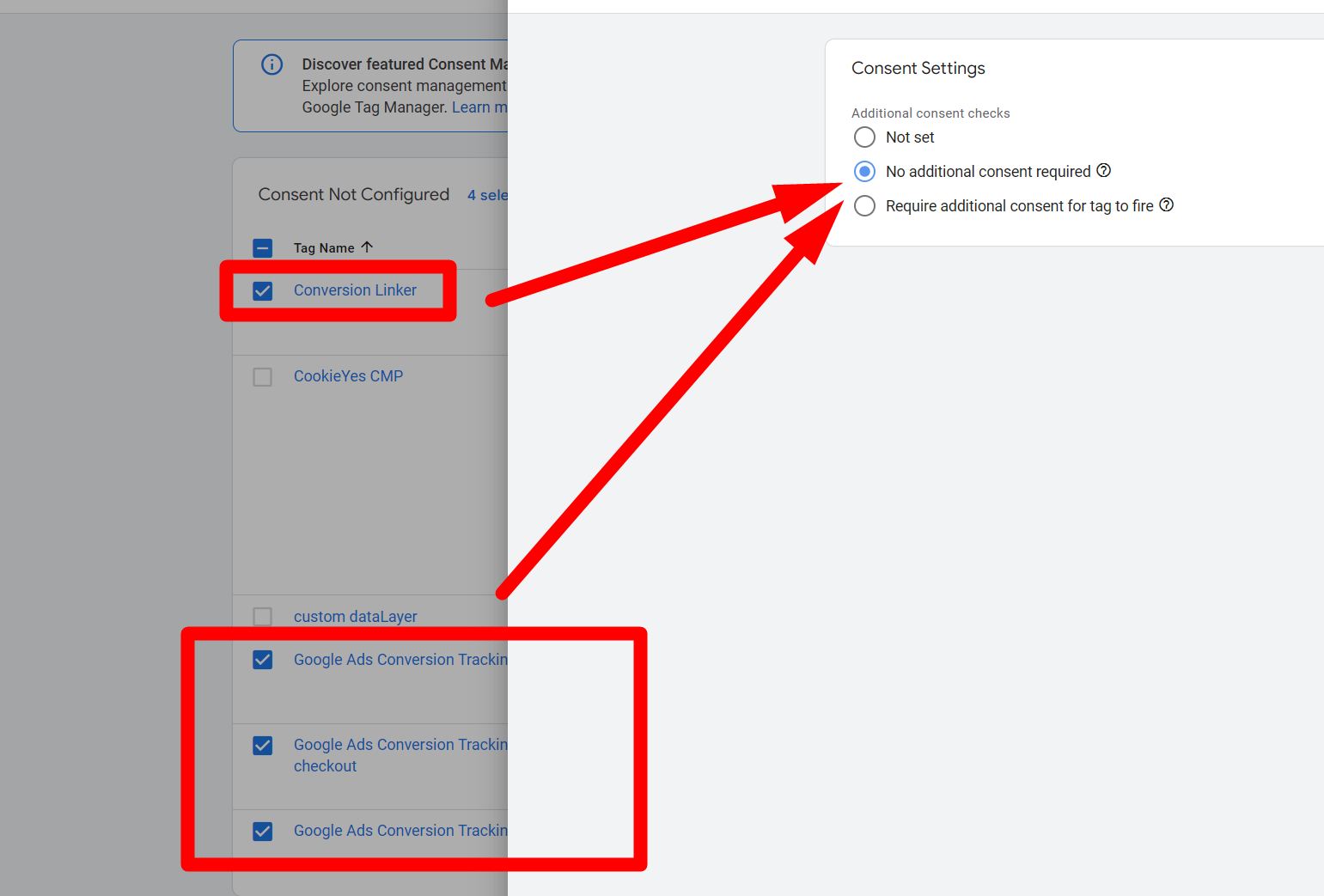Click the info icon in the consent banner
Viewport: 1324px width, 896px height.
272,64
